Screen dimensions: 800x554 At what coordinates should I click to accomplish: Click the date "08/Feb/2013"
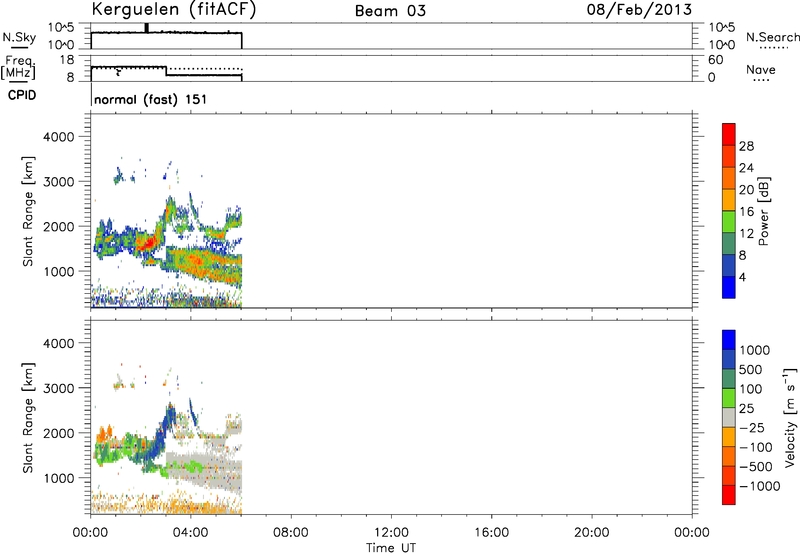[x=639, y=10]
